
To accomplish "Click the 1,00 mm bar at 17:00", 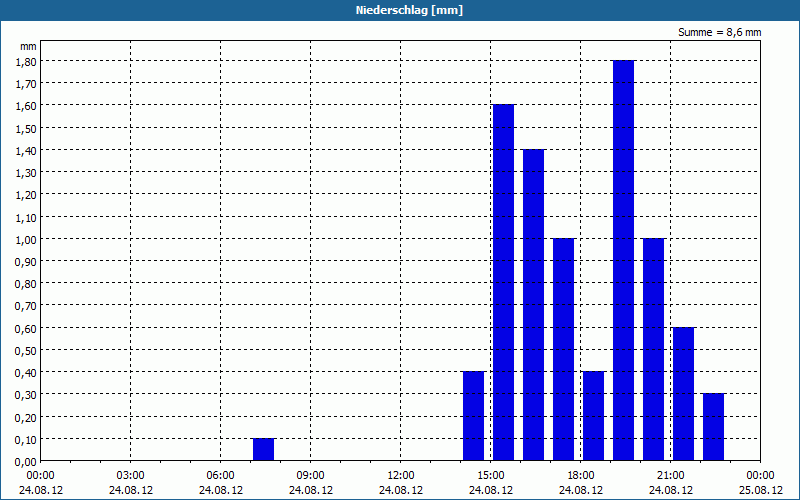I will click(x=564, y=349).
